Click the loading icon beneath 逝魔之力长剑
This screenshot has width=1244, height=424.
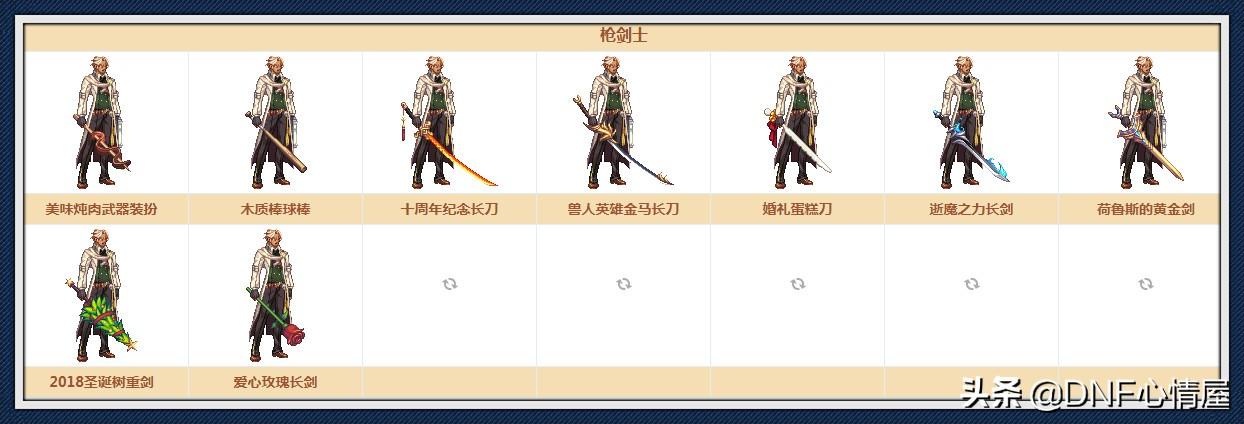tap(971, 284)
